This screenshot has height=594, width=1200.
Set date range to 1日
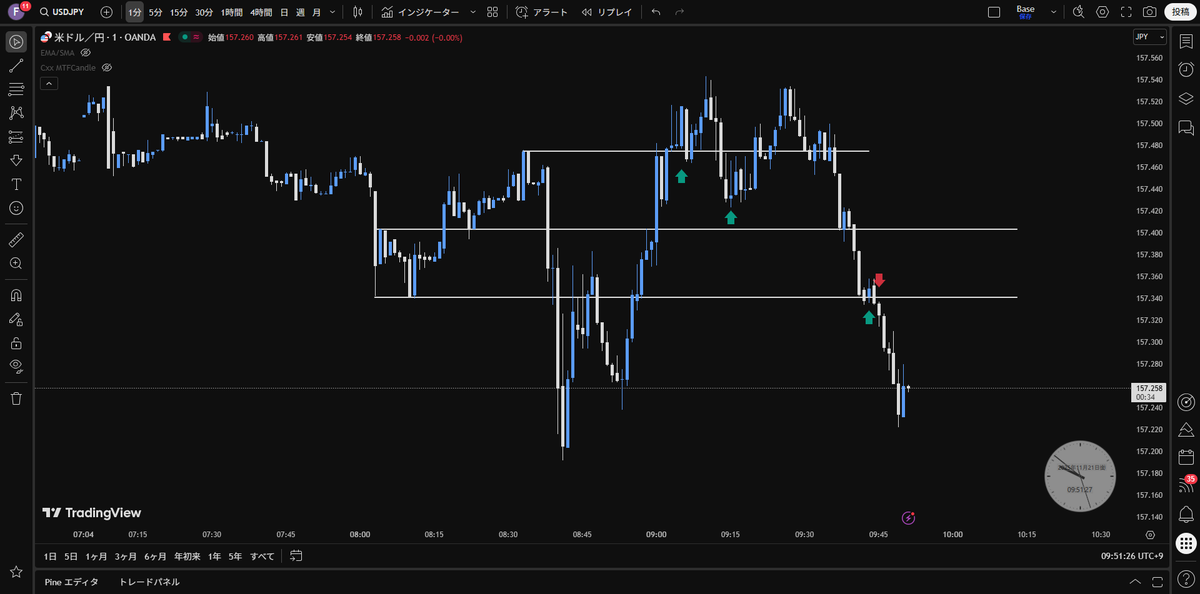coord(50,556)
